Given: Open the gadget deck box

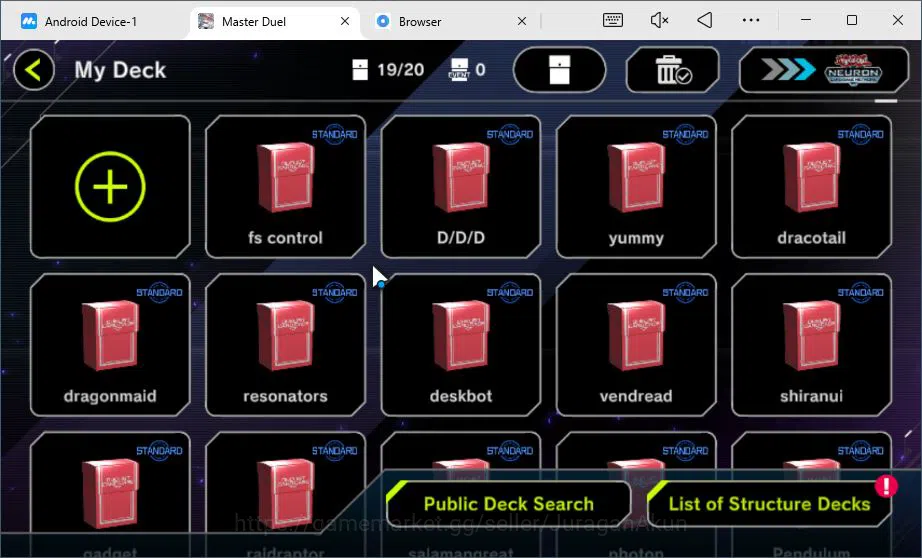Looking at the screenshot, I should tap(110, 494).
